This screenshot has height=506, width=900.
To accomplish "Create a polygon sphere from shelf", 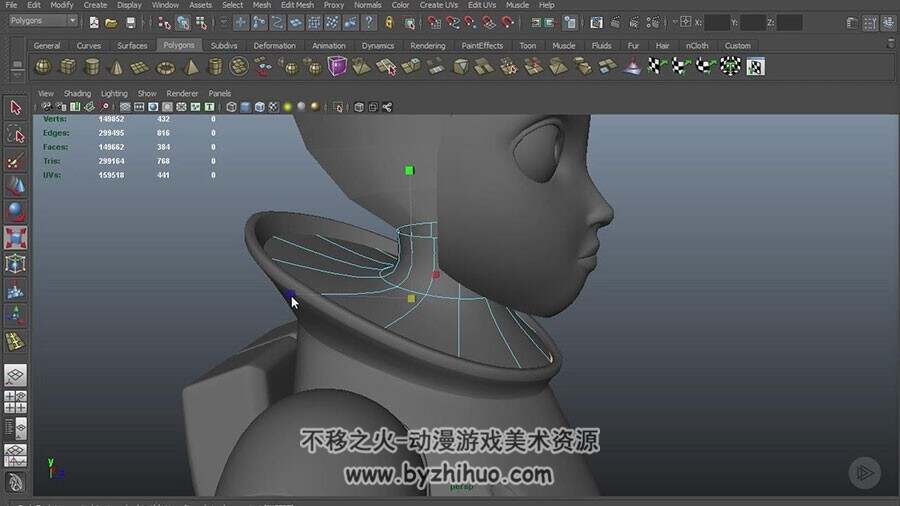I will point(43,67).
